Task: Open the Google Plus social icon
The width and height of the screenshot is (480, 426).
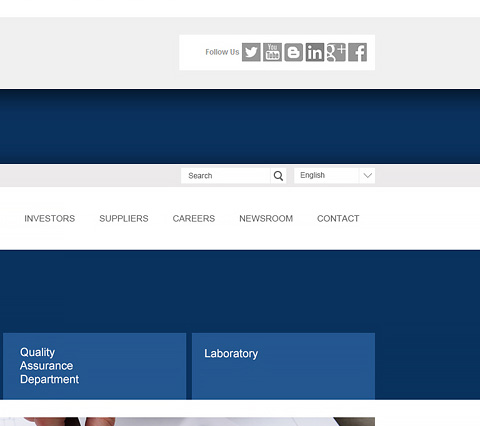Action: pos(336,52)
